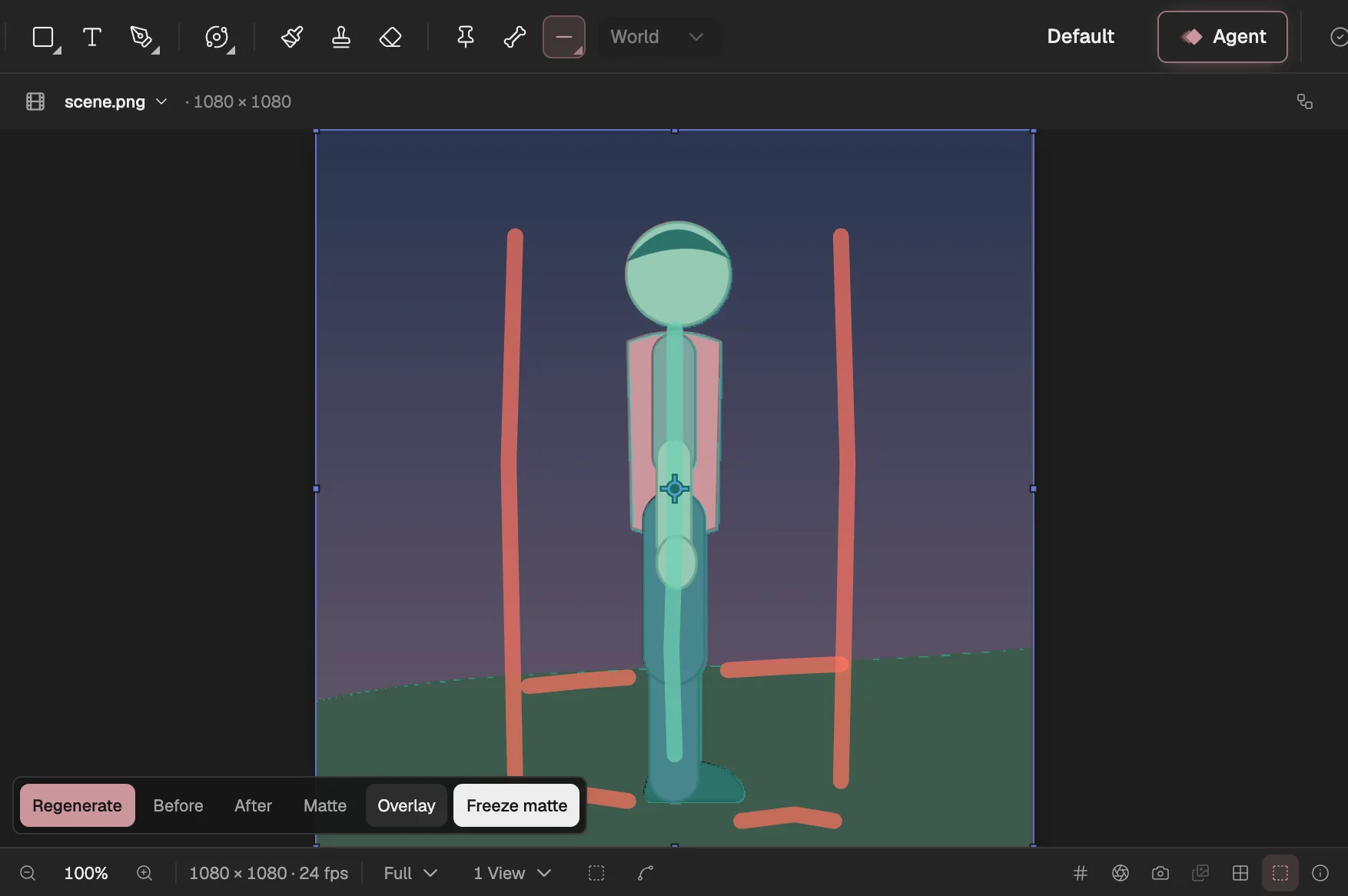Switch to Matte view tab

(x=325, y=805)
